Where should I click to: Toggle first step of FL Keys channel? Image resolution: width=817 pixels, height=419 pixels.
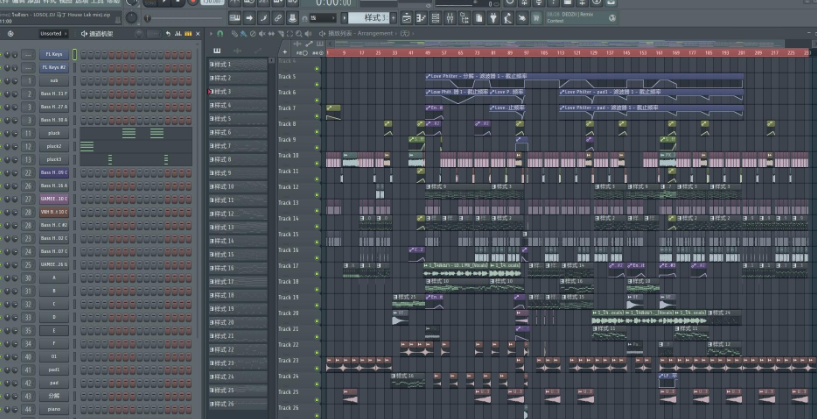[84, 54]
